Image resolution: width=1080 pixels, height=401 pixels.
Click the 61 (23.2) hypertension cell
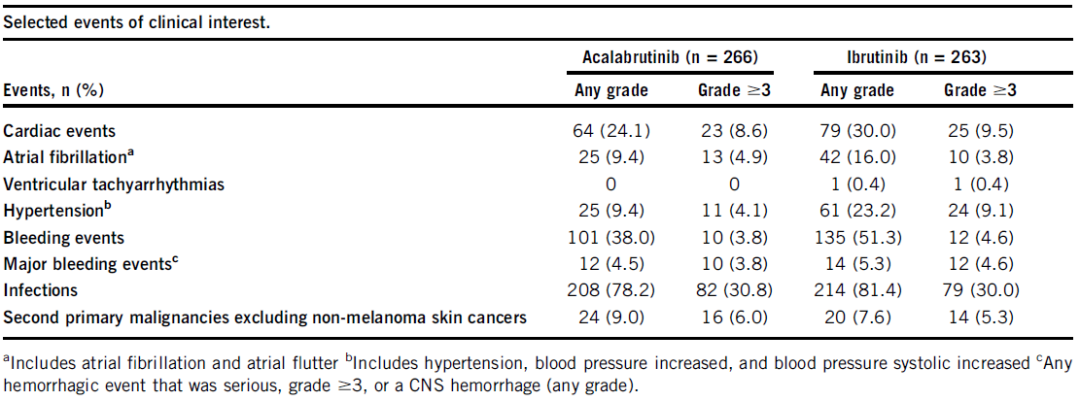point(856,211)
